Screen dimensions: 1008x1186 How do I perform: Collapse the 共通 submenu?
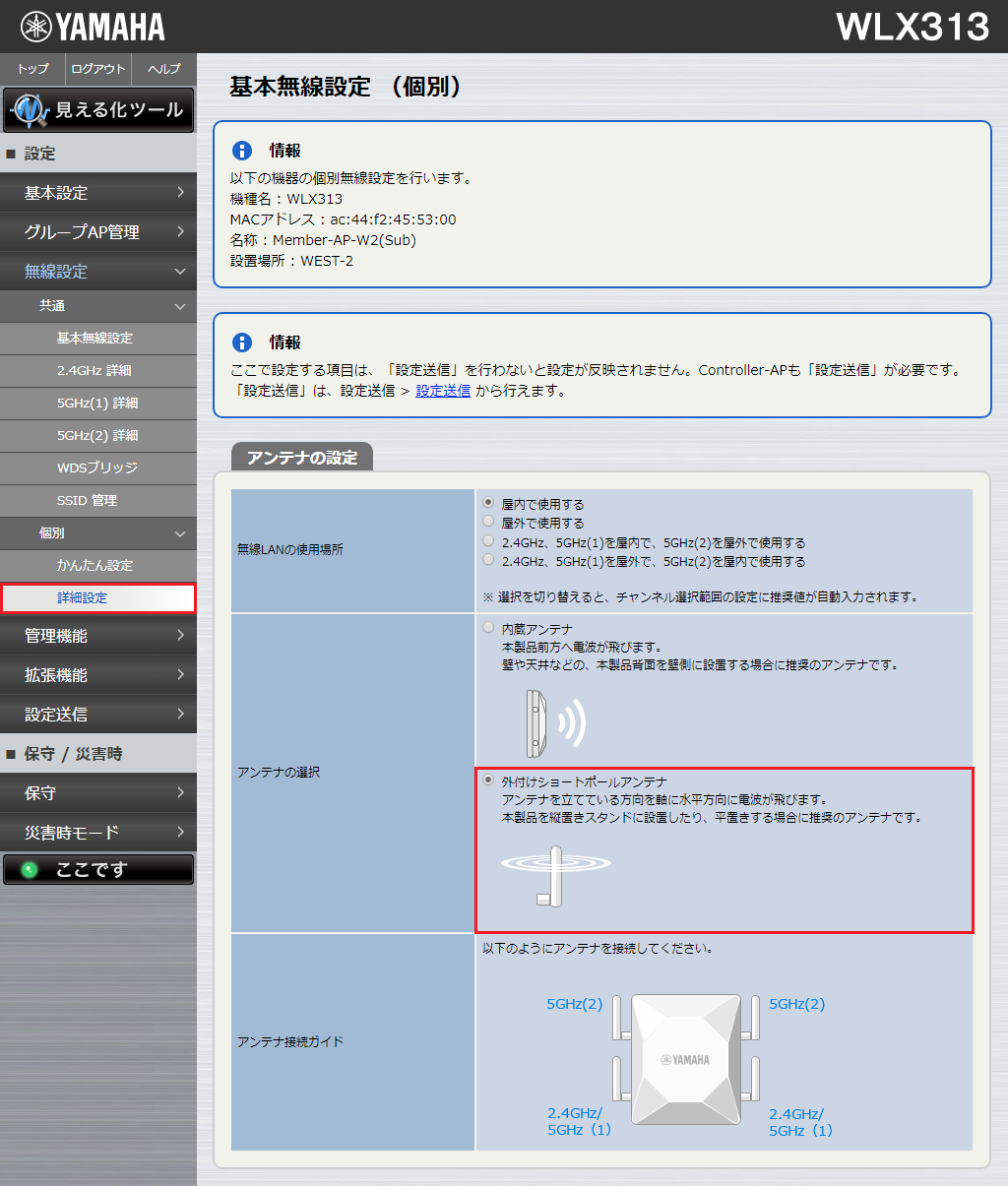point(98,306)
